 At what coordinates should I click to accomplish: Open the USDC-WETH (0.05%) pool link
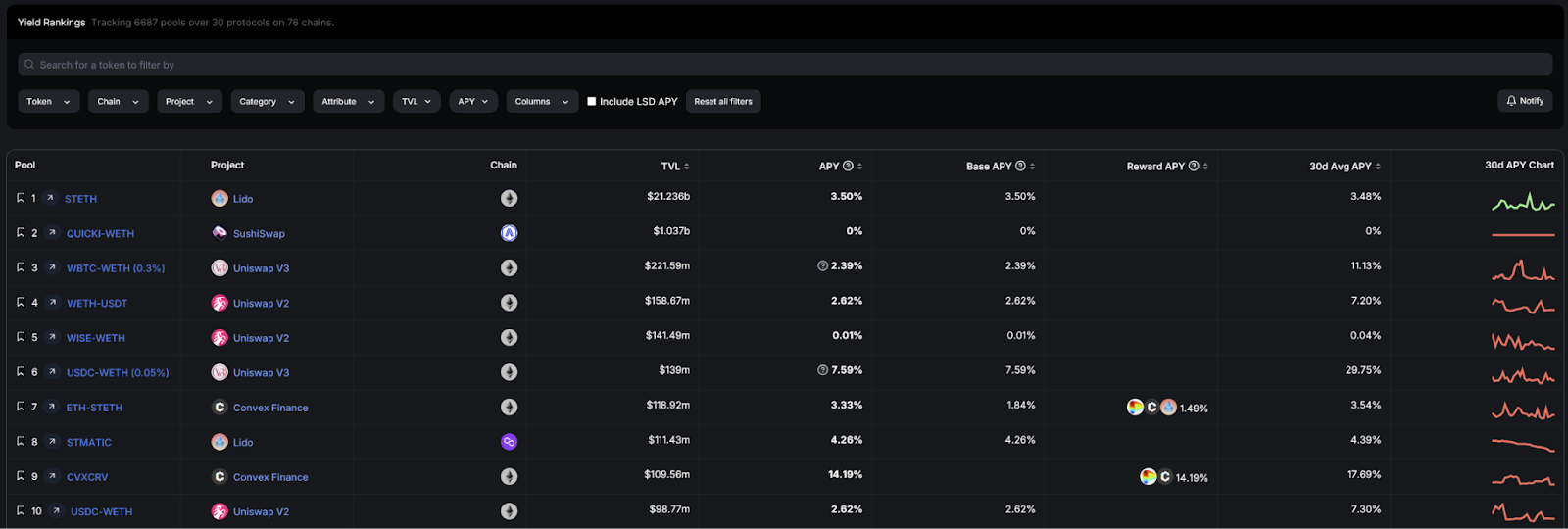(x=118, y=373)
